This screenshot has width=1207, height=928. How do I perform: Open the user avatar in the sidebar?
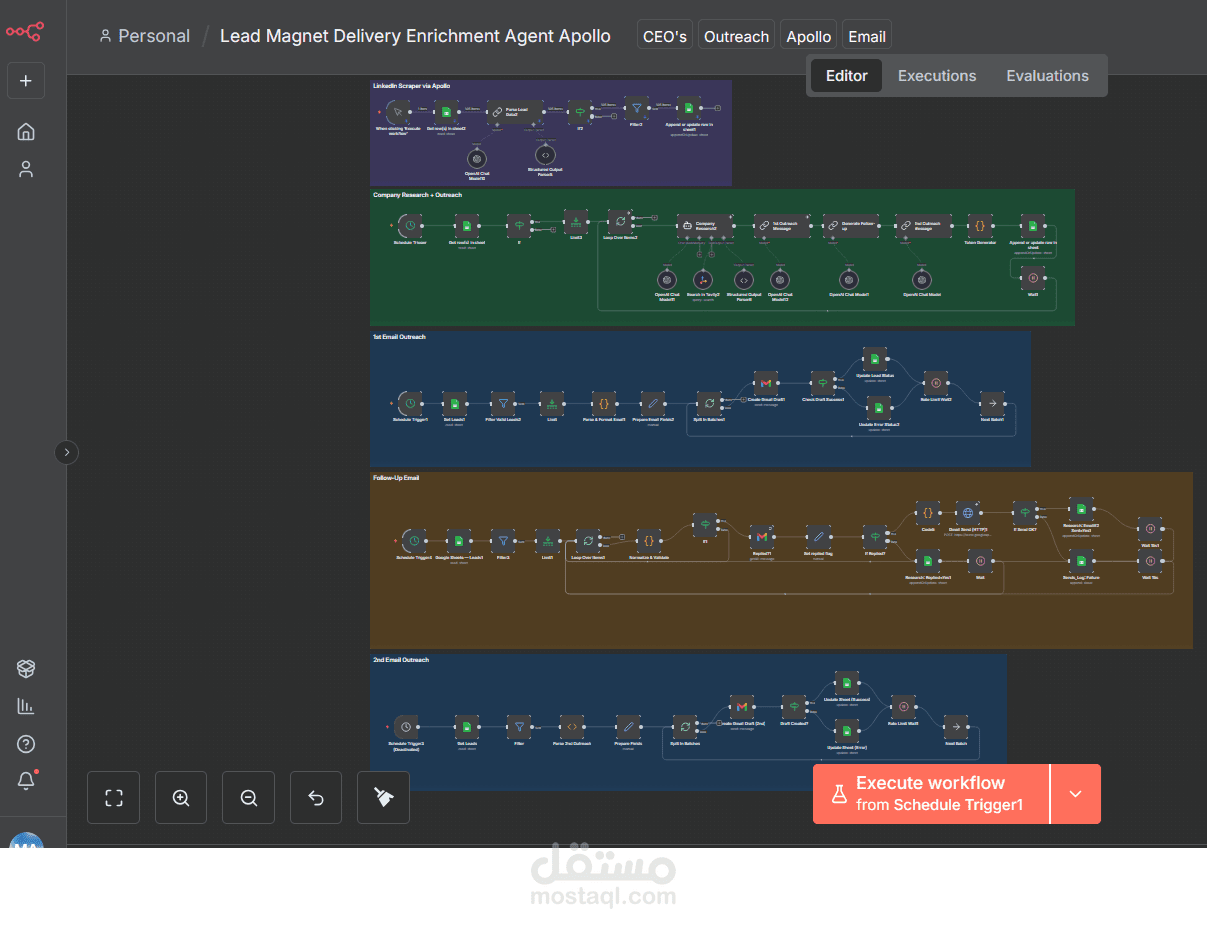[x=26, y=842]
